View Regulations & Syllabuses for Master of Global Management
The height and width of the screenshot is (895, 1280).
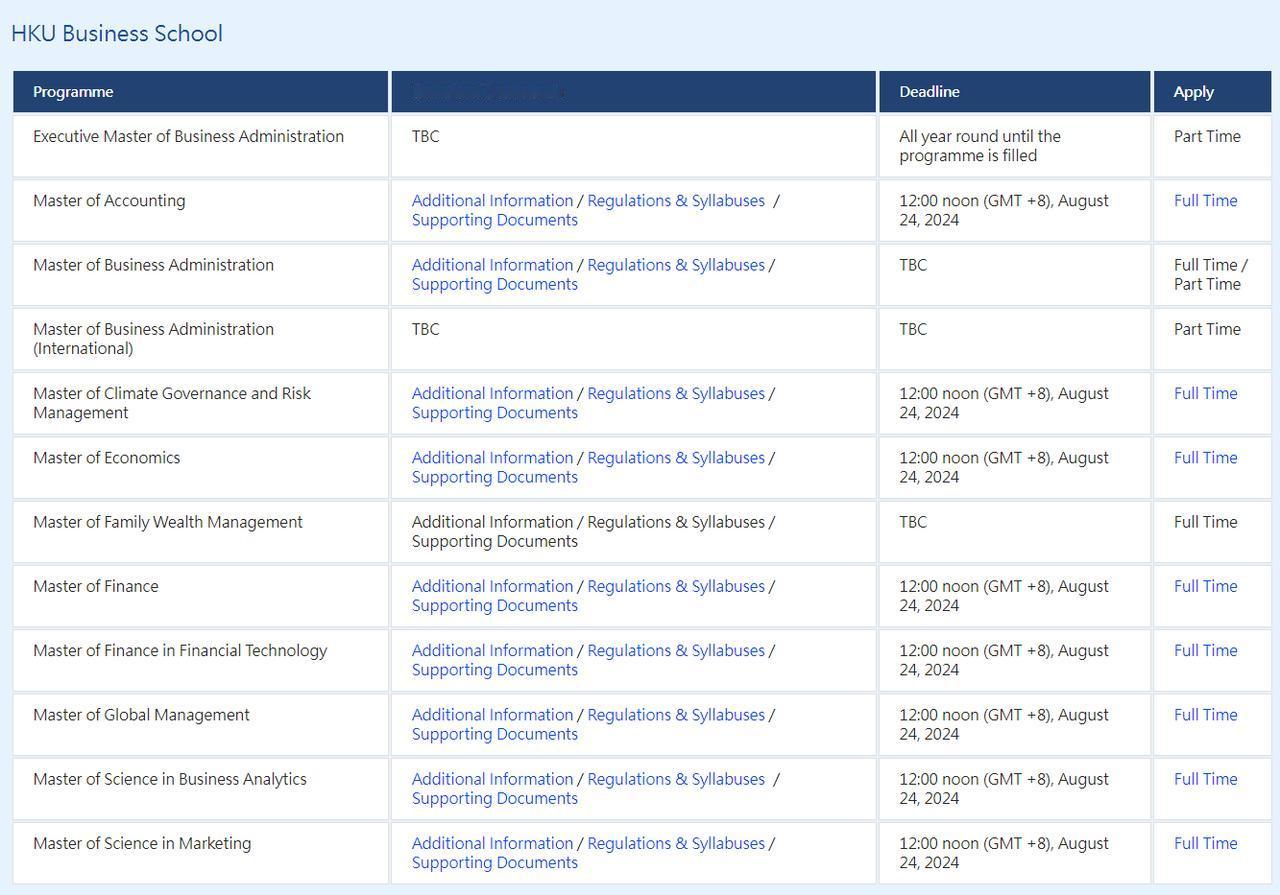point(676,715)
